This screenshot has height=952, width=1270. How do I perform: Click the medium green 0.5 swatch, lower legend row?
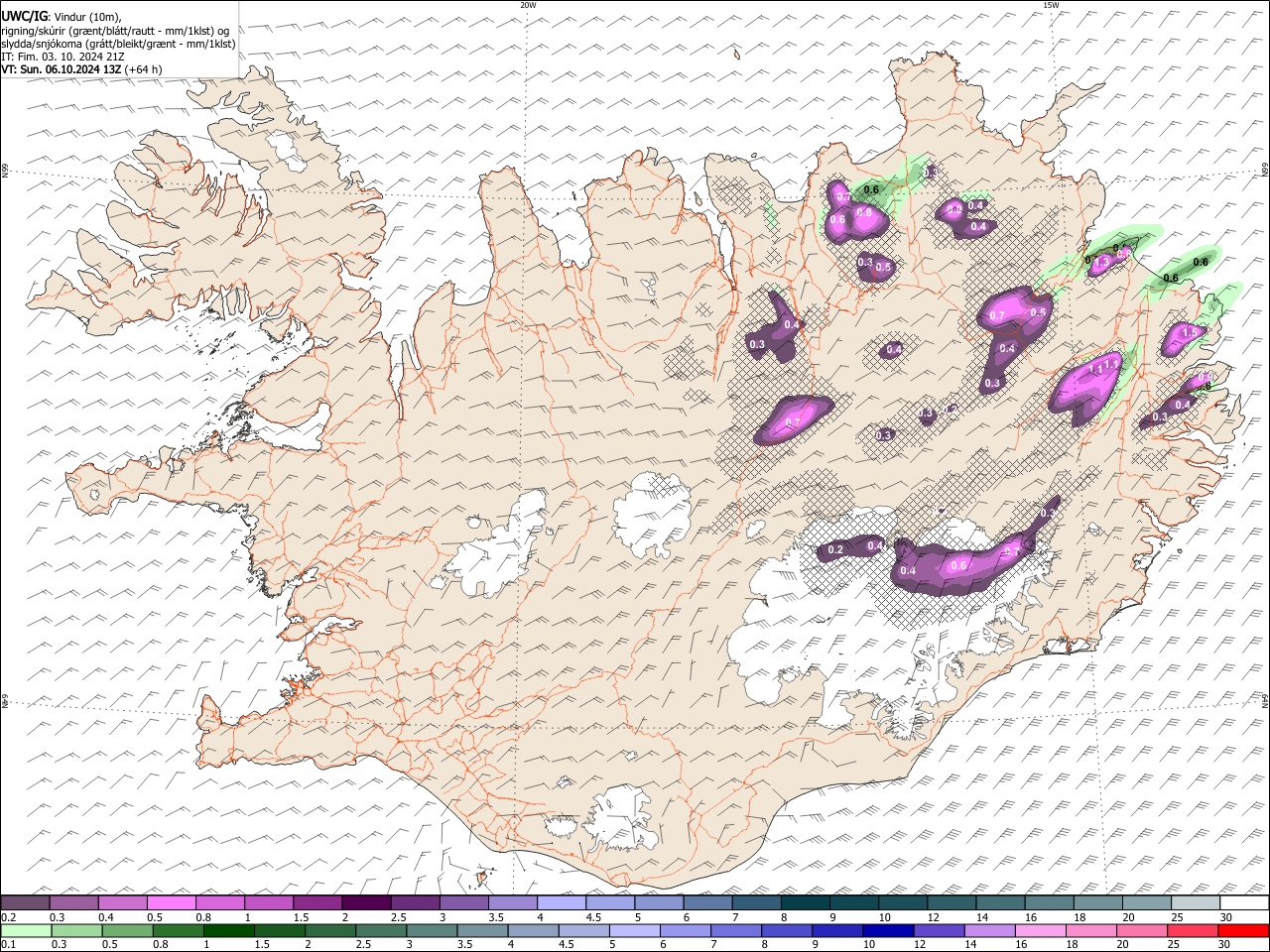[x=126, y=930]
